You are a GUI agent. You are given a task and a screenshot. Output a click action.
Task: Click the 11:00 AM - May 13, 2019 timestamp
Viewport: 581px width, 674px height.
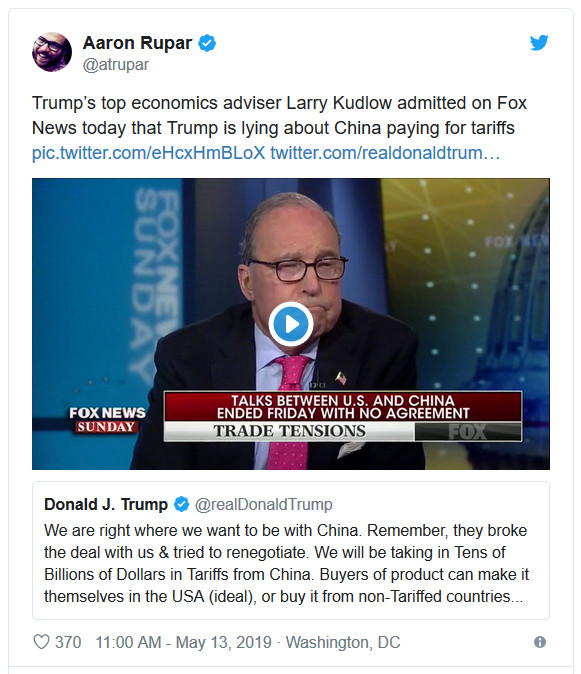[x=183, y=643]
